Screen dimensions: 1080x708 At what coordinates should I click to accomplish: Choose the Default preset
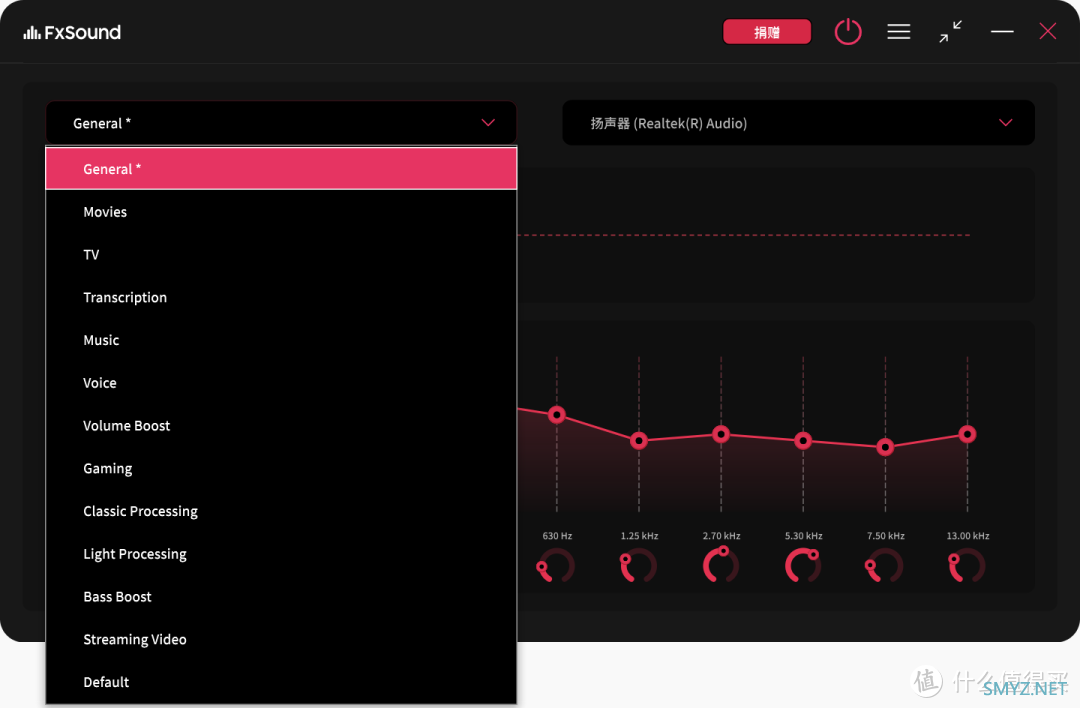pos(281,682)
